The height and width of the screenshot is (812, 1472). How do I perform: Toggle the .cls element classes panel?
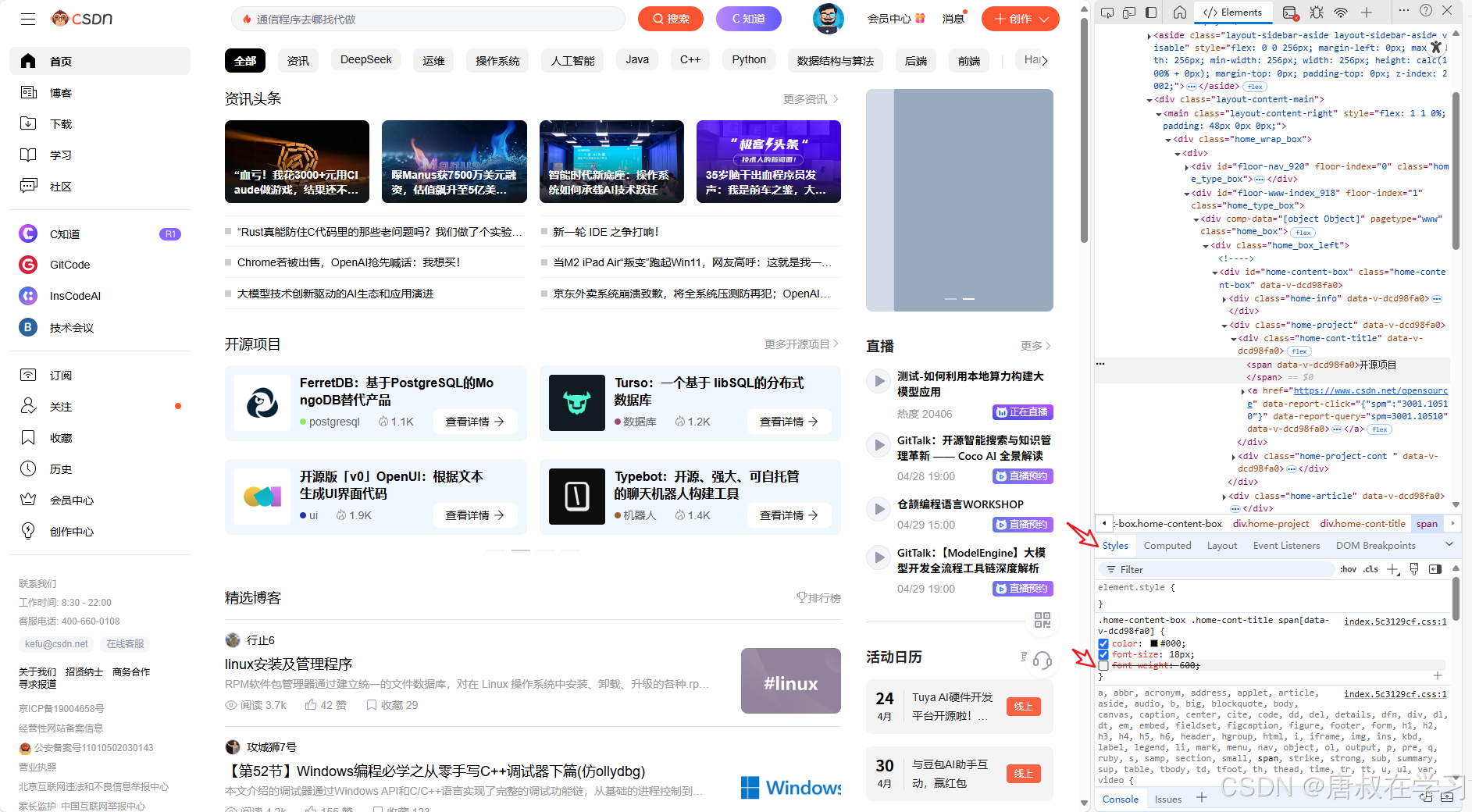(x=1371, y=569)
